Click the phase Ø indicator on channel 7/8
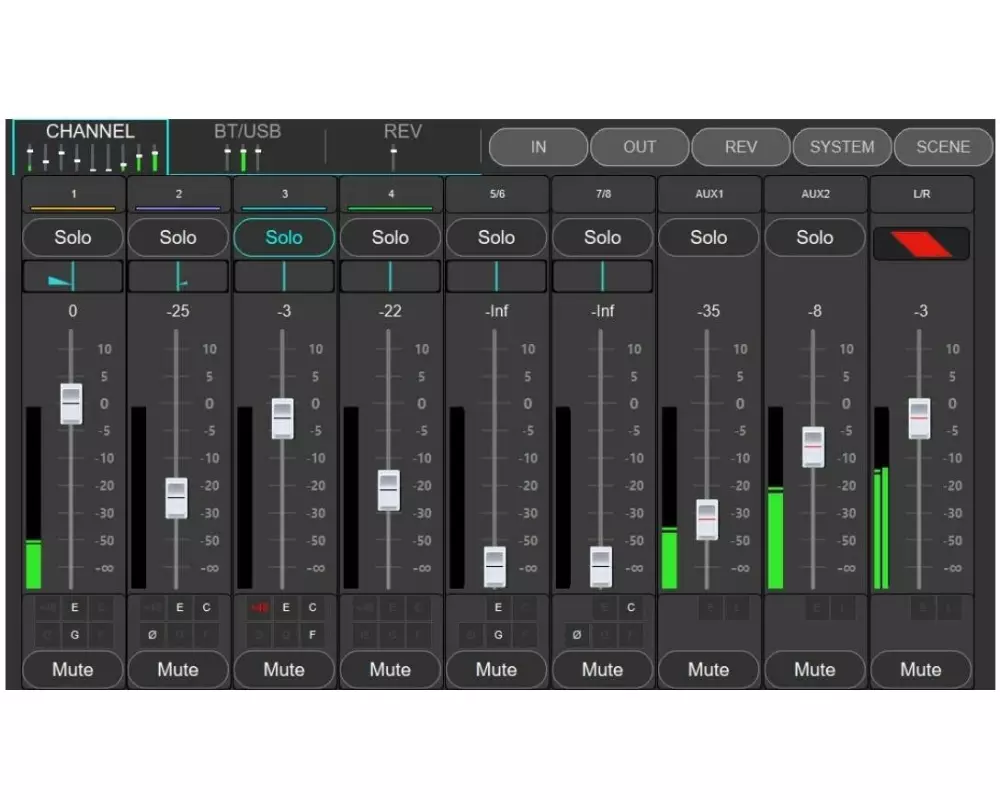 point(577,635)
